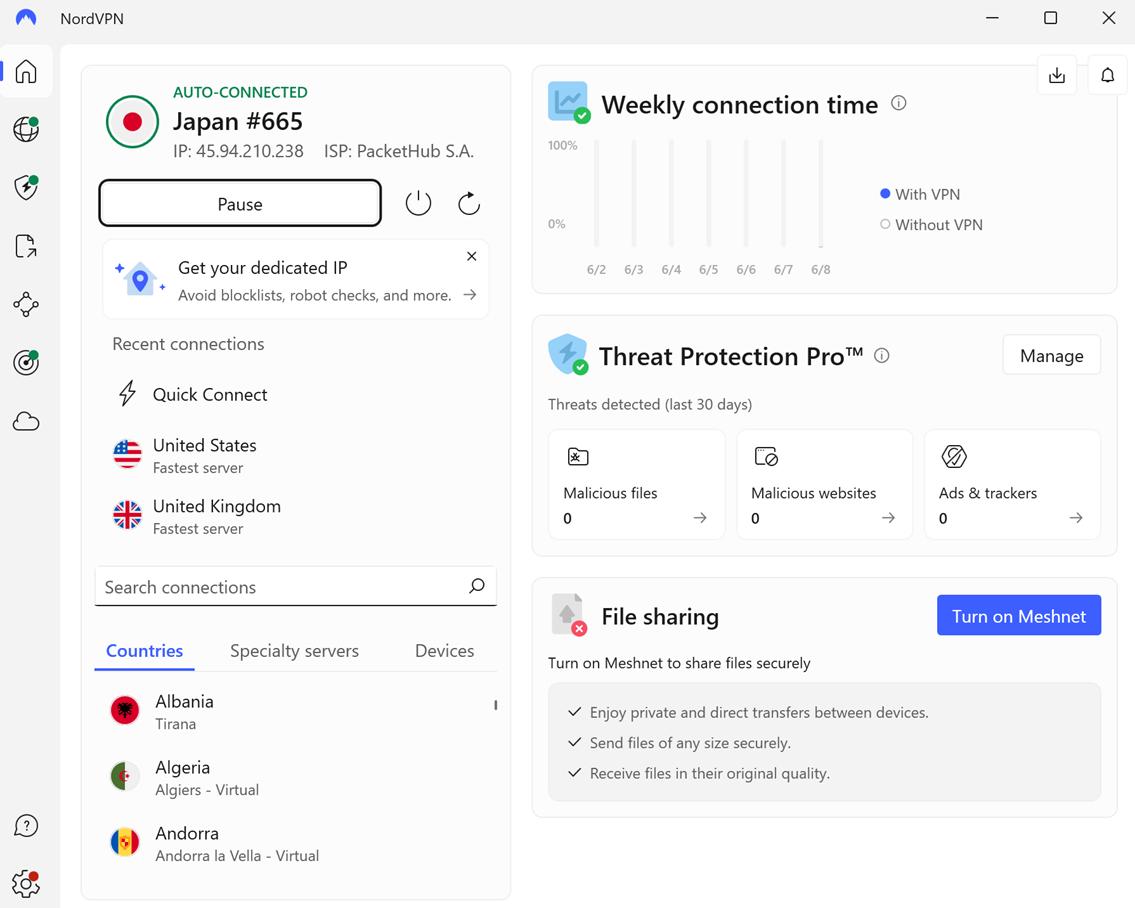Click the Albania flag icon

point(125,710)
